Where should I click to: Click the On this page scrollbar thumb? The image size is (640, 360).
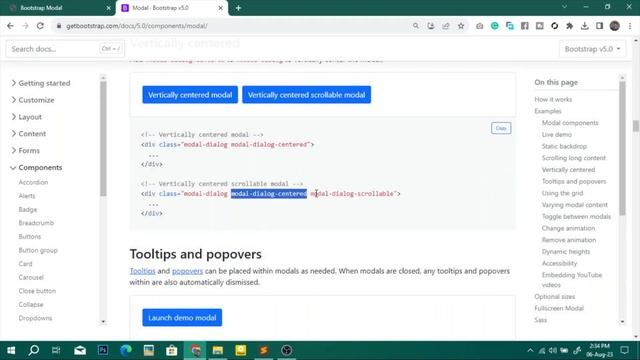tap(622, 148)
